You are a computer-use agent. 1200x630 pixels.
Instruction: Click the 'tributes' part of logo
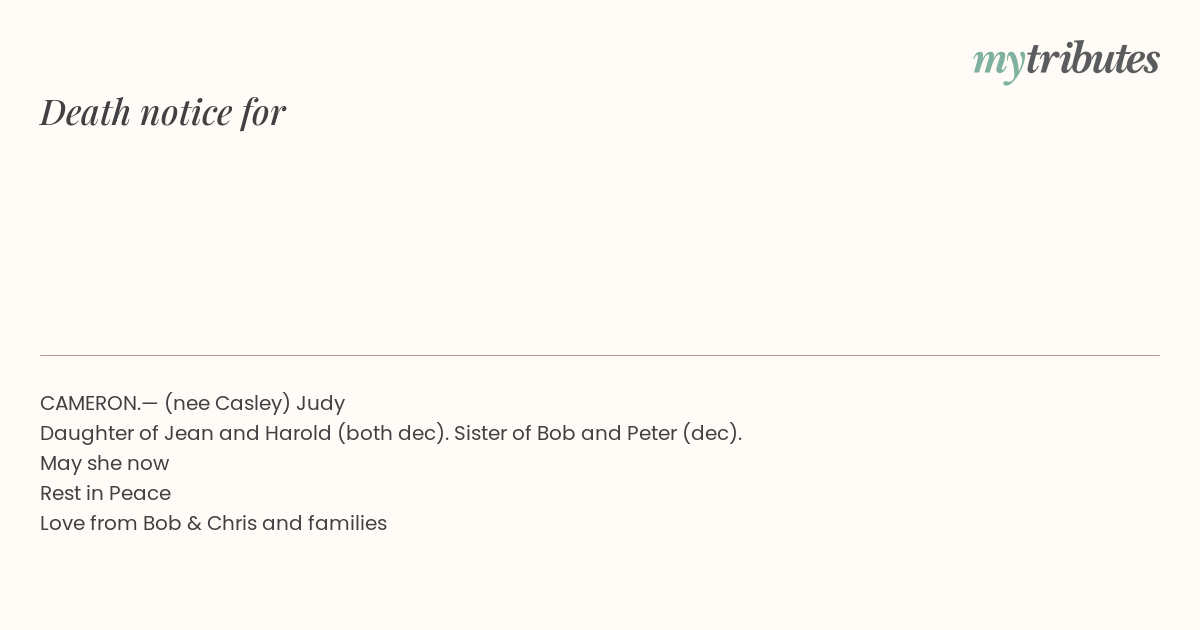click(1093, 58)
